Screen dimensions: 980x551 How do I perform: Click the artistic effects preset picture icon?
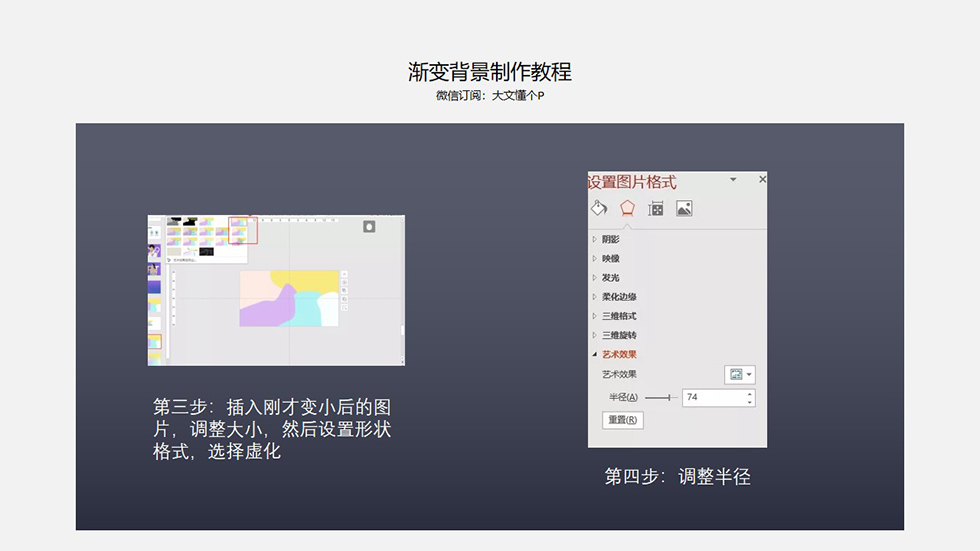click(736, 374)
